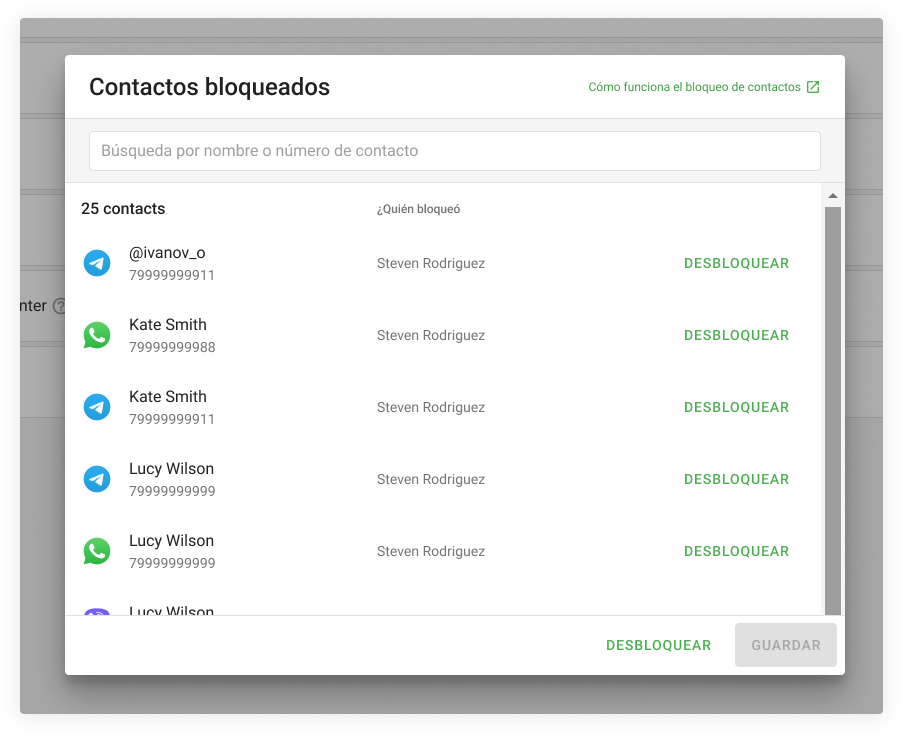The image size is (903, 736).
Task: Click the WhatsApp icon next to Kate Smith
Action: [97, 336]
